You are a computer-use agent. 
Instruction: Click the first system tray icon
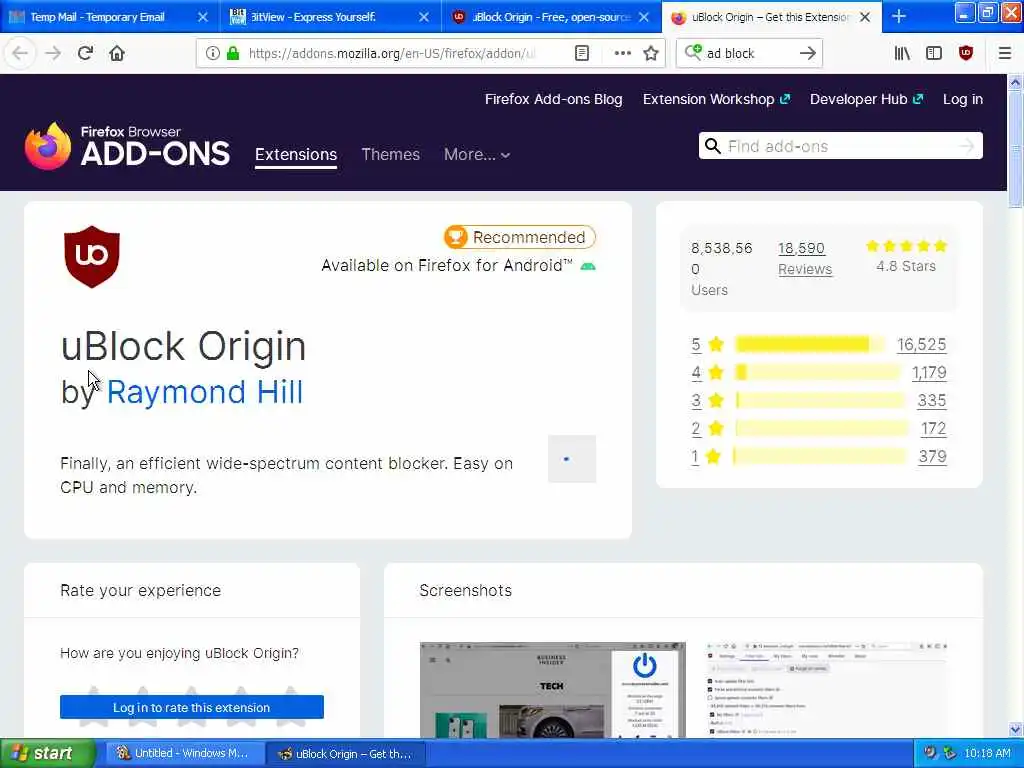[930, 754]
